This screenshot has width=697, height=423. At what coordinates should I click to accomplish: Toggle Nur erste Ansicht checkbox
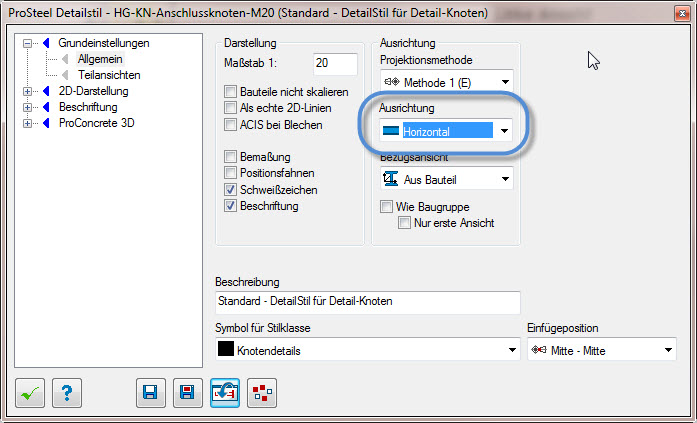pyautogui.click(x=404, y=223)
